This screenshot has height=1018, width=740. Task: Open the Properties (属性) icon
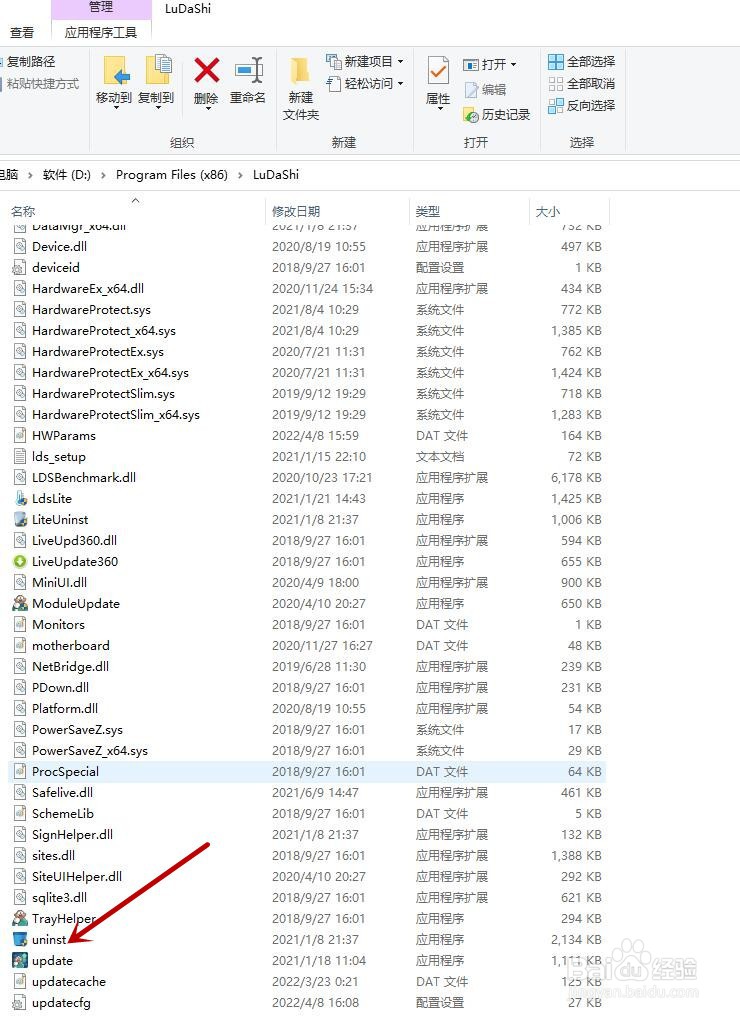pos(438,71)
